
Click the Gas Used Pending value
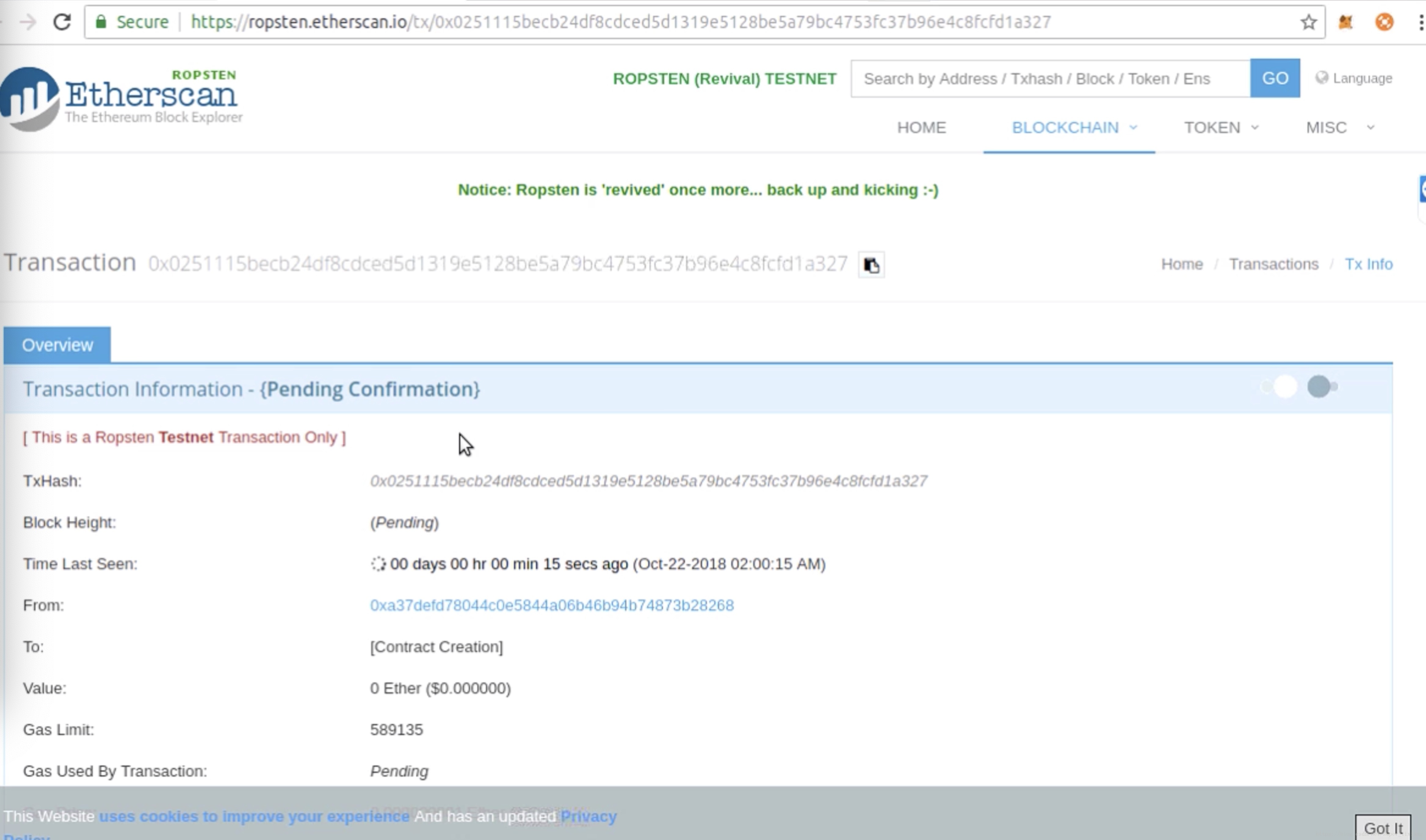point(399,772)
